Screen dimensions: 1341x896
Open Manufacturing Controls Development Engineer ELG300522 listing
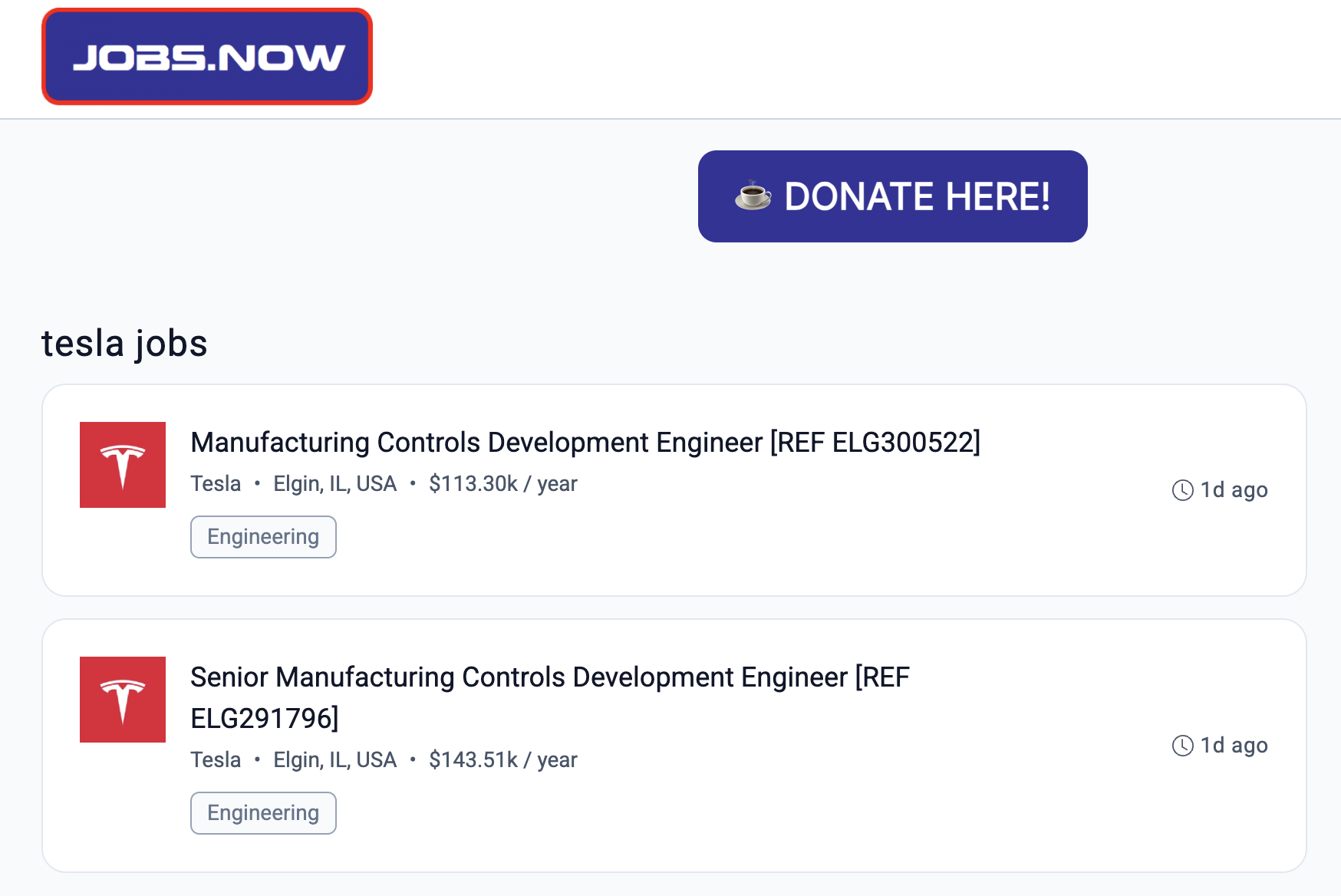pyautogui.click(x=585, y=443)
